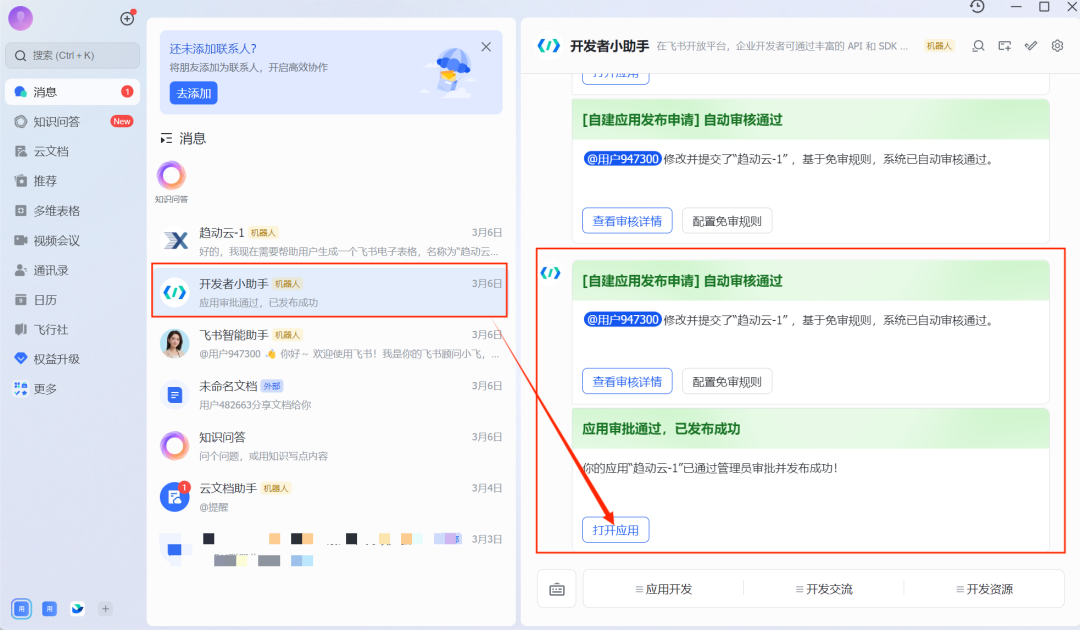
Task: Open the pinned 知识问答 shortcut avatar
Action: 172,176
